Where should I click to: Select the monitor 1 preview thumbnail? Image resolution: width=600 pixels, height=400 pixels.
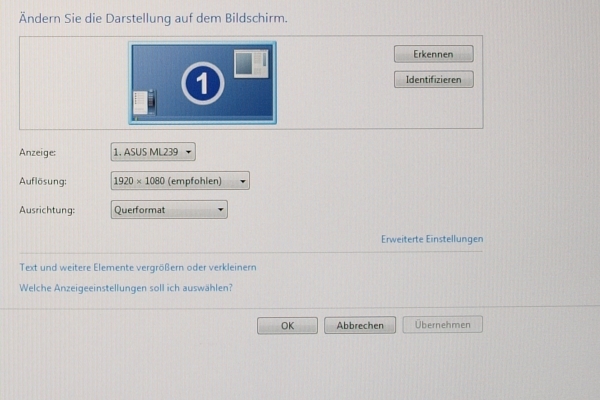[x=202, y=83]
